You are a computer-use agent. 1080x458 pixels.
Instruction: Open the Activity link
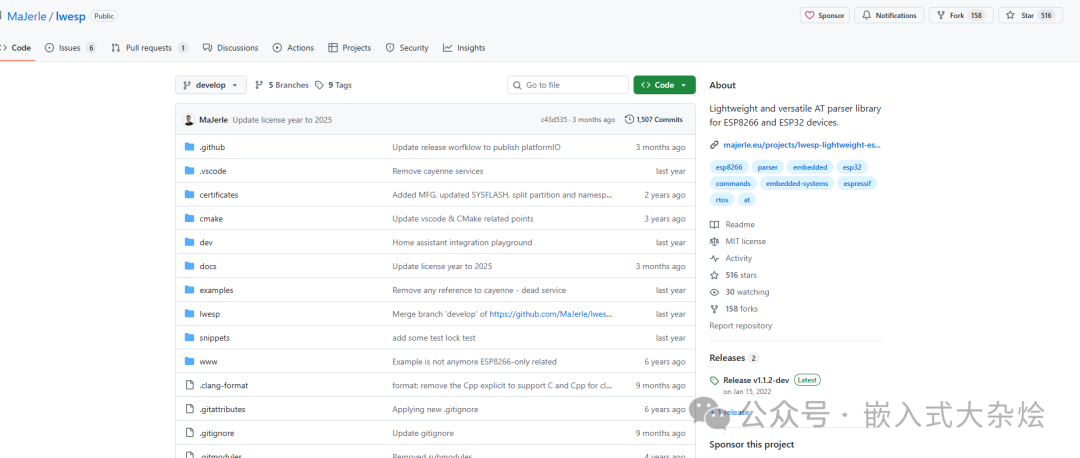click(731, 258)
